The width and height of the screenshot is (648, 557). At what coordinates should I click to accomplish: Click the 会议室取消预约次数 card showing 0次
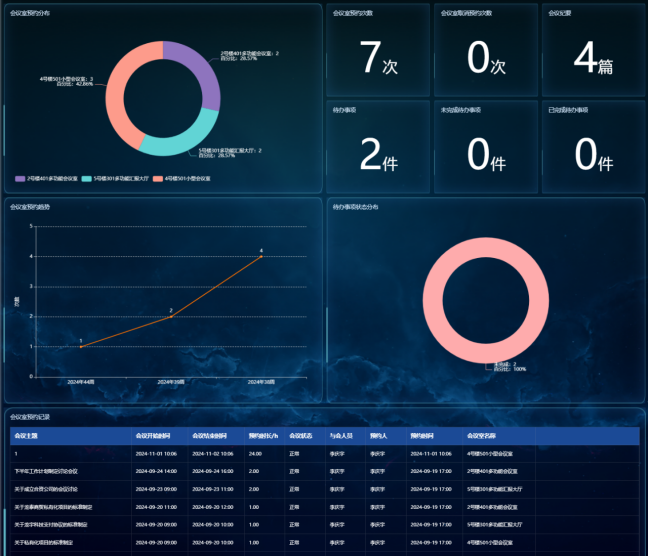(485, 50)
